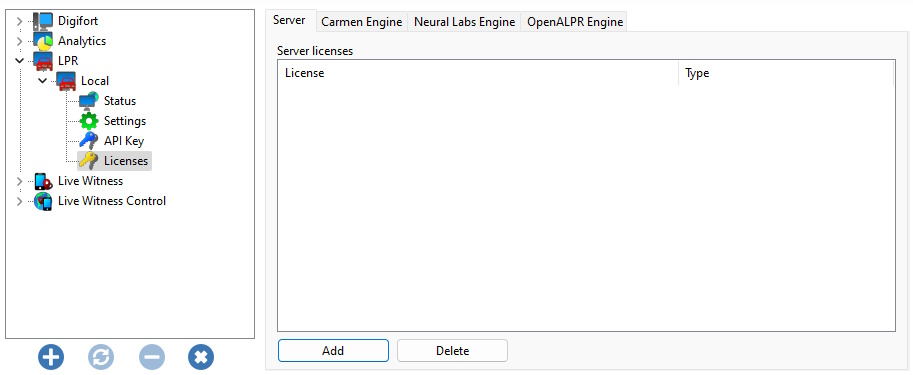Viewport: 913px width, 375px height.
Task: Collapse the Local server node
Action: pyautogui.click(x=42, y=80)
